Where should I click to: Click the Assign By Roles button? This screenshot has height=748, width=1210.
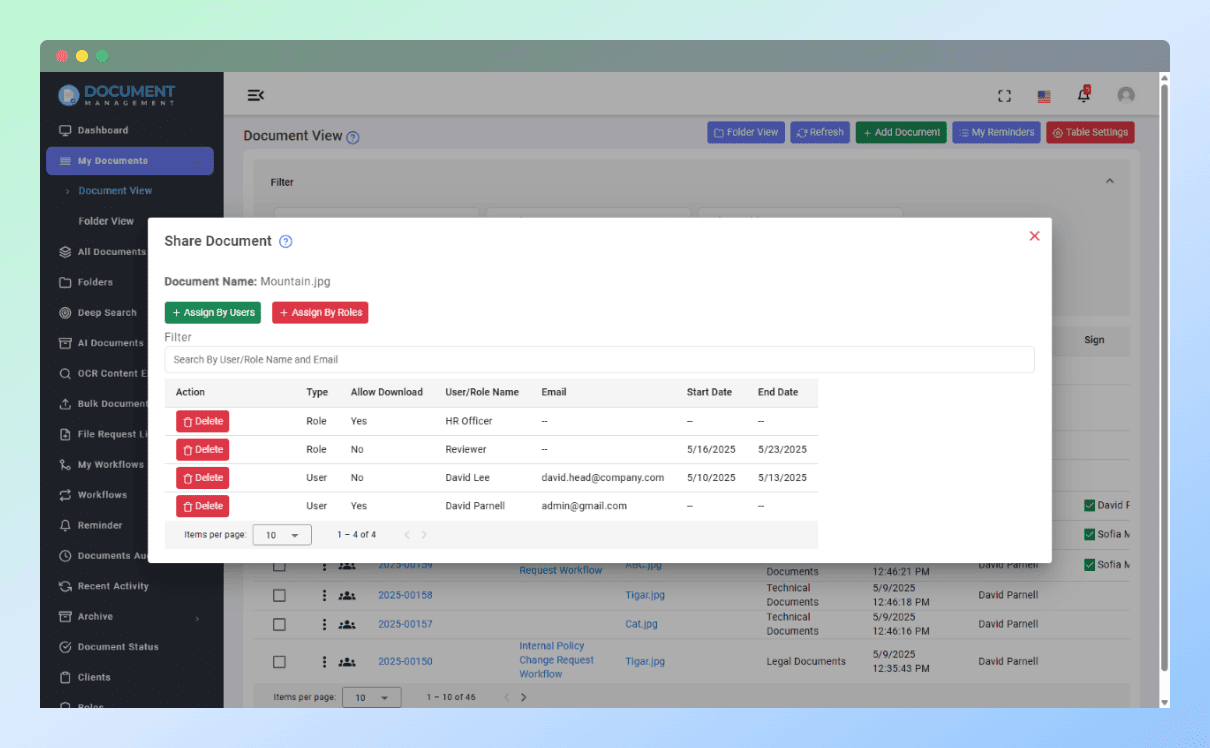(320, 312)
